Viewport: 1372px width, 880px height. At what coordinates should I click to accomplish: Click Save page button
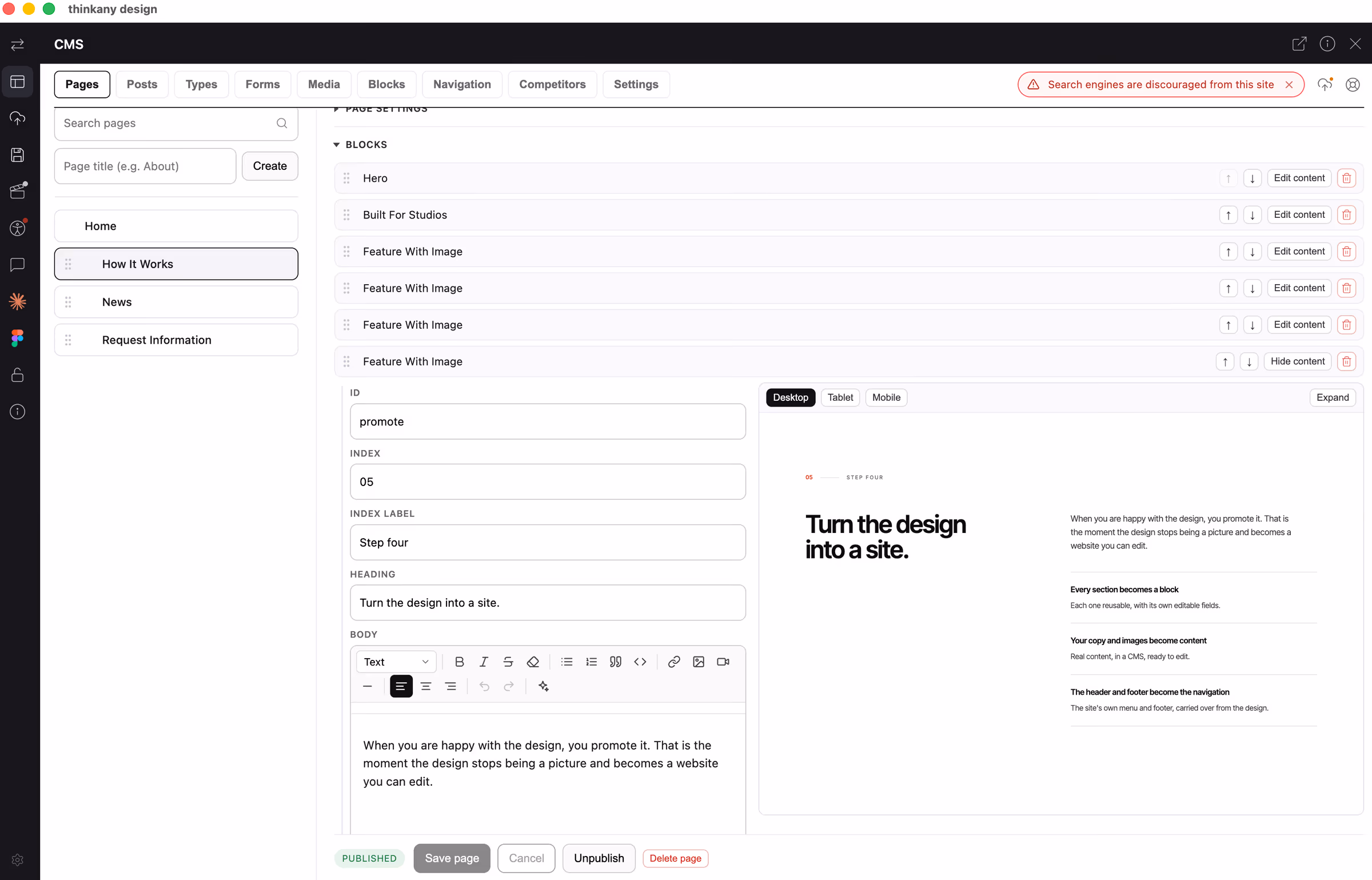click(452, 858)
